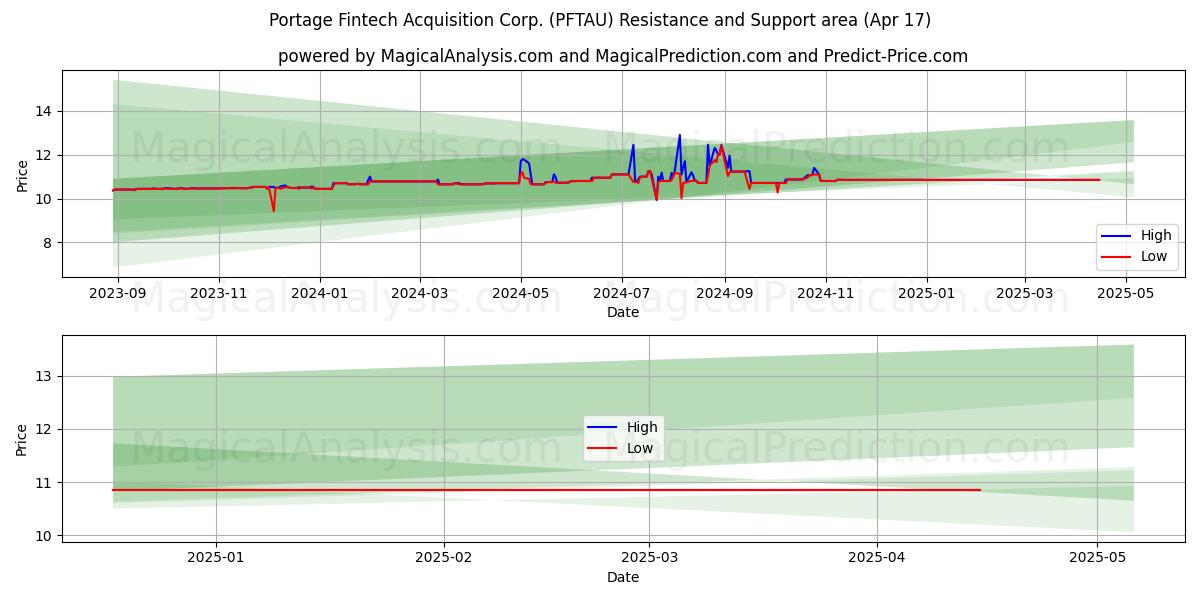
Task: Click the '14' price tick on top chart
Action: click(46, 111)
